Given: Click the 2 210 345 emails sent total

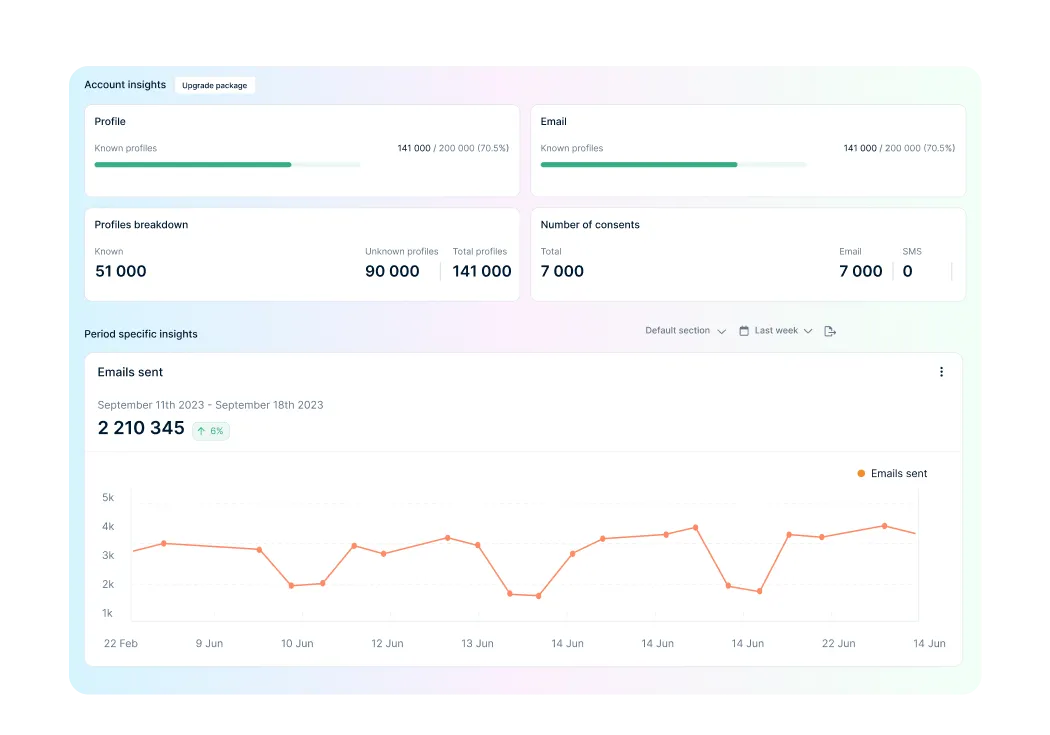Looking at the screenshot, I should 141,428.
